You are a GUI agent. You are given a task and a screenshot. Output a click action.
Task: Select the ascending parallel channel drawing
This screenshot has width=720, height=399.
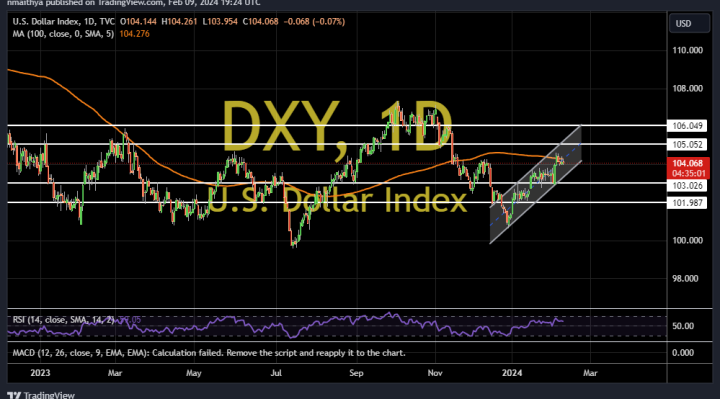[x=535, y=185]
